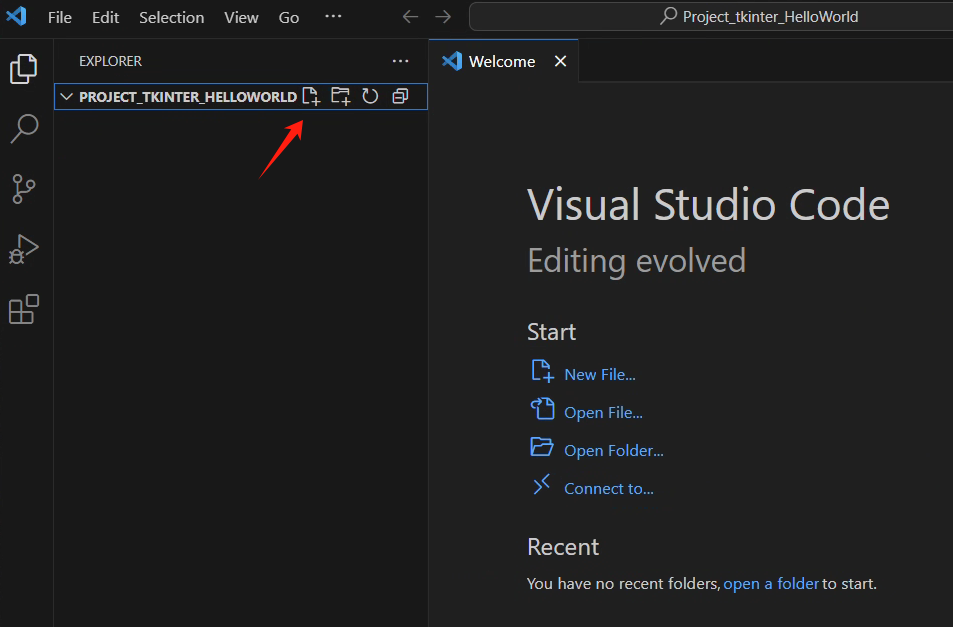
Task: Open the Selection menu
Action: click(171, 17)
